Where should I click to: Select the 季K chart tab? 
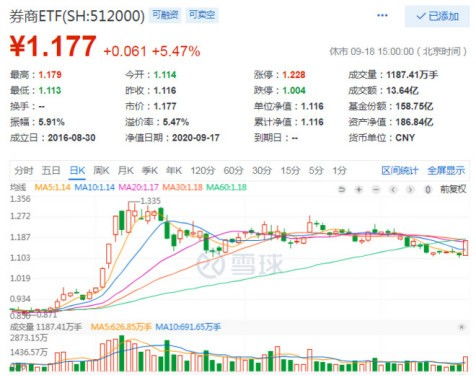pos(150,171)
